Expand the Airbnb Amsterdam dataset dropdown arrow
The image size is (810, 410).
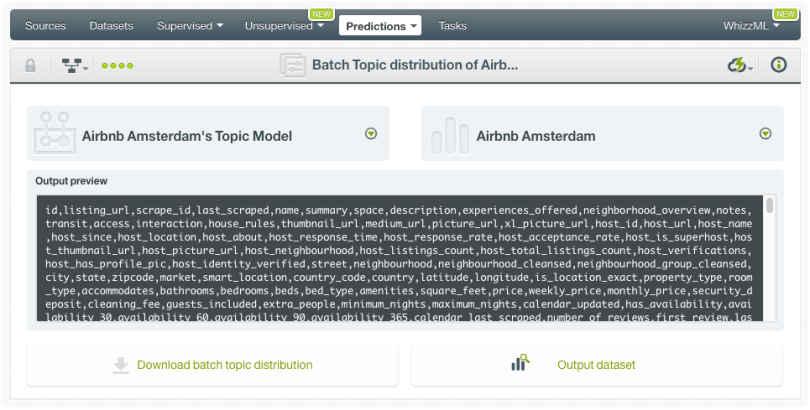(765, 134)
